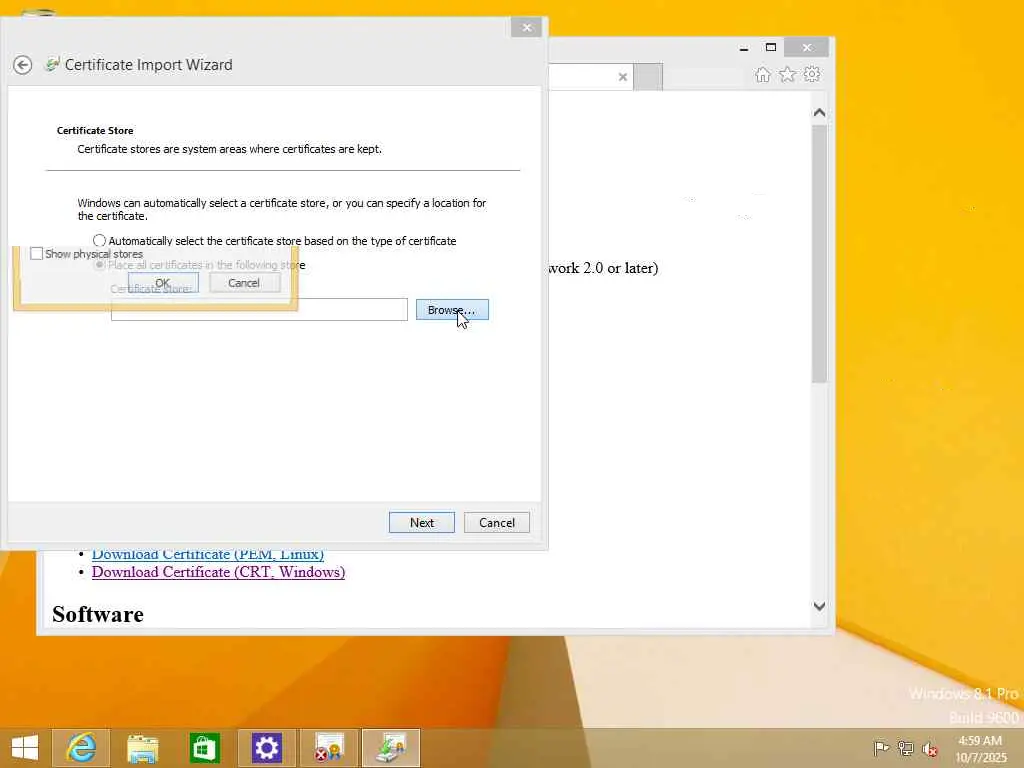Image resolution: width=1024 pixels, height=768 pixels.
Task: Maximize the Internet Explorer window
Action: (771, 48)
